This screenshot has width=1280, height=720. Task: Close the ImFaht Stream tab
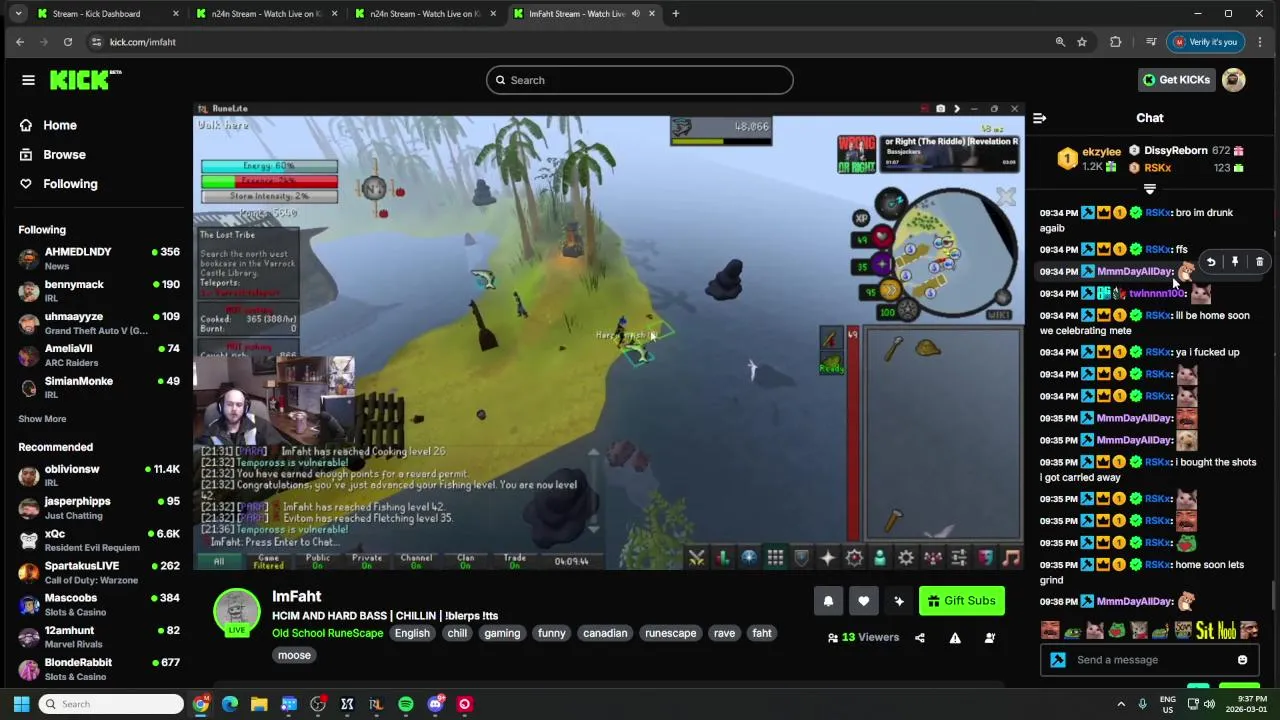[x=652, y=14]
